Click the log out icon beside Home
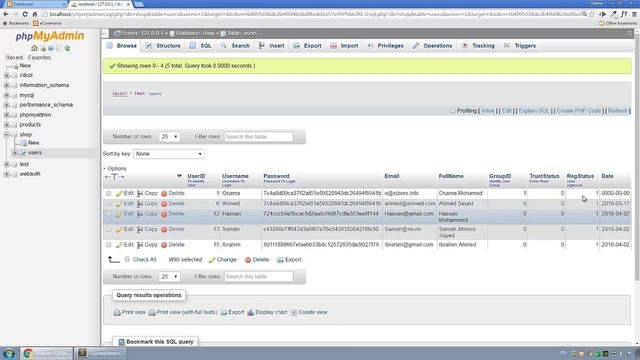This screenshot has height=360, width=640. [43, 48]
